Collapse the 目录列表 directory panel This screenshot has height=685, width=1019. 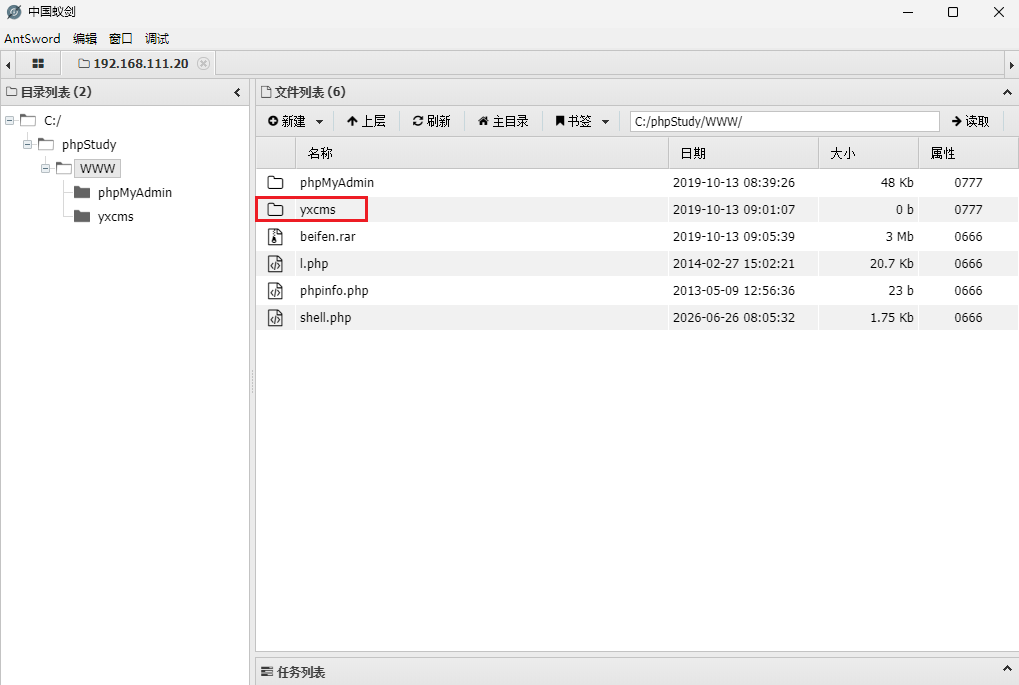(x=238, y=92)
